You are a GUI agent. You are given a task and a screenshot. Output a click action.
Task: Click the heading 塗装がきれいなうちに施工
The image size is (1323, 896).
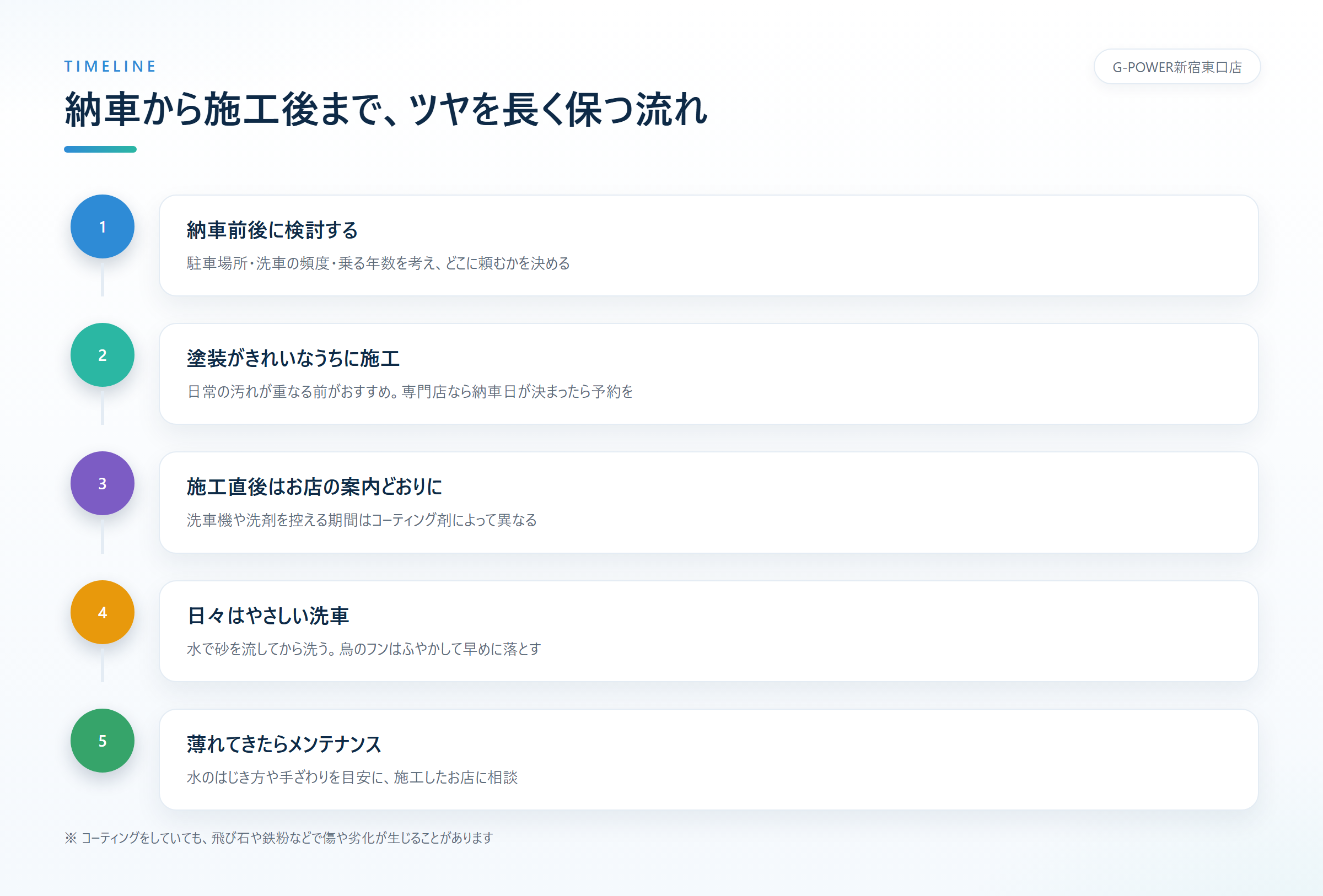[x=293, y=359]
